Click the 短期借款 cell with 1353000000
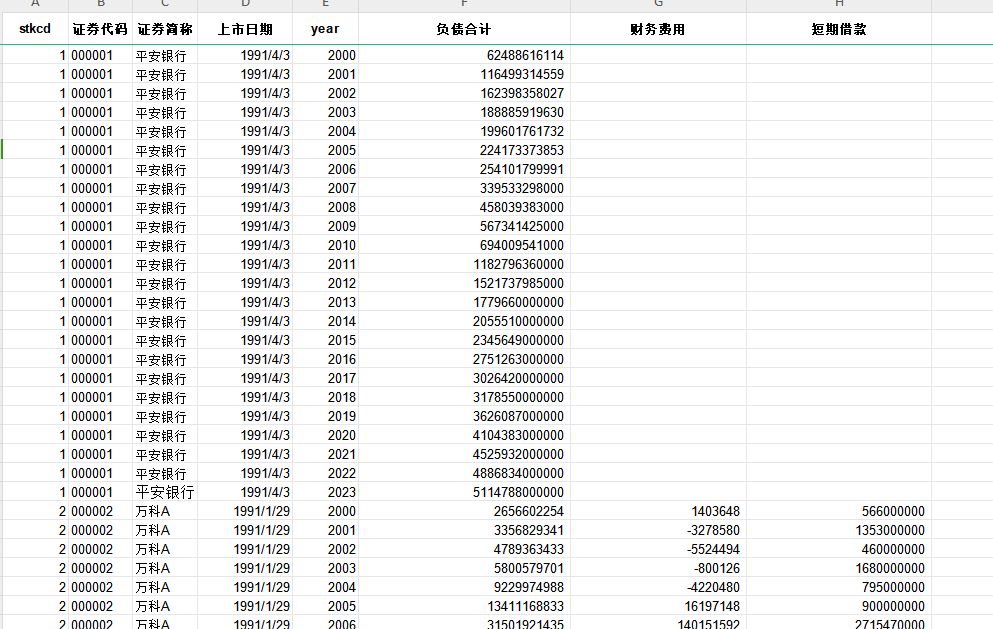This screenshot has height=629, width=993. pos(839,530)
